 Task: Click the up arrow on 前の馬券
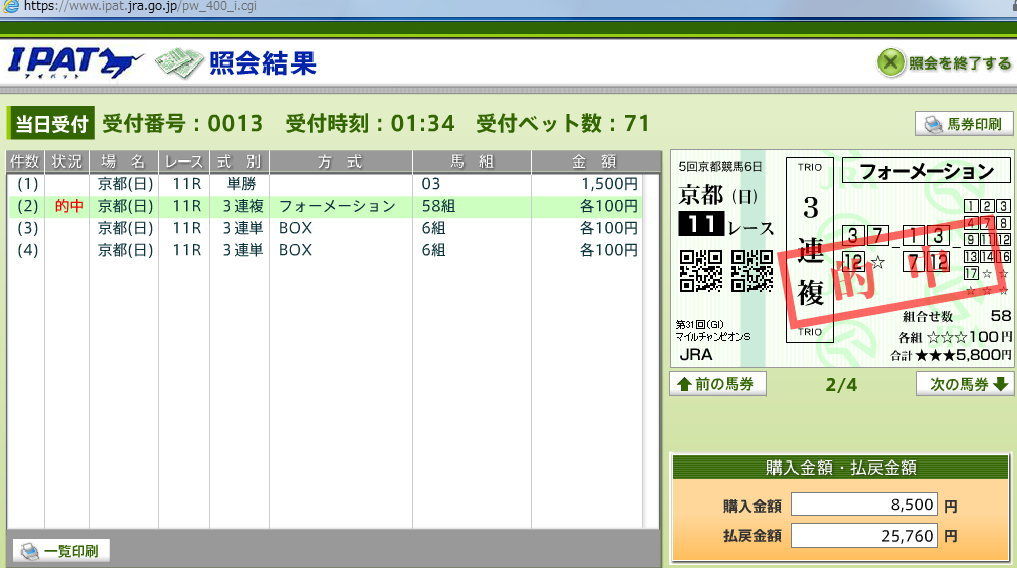[684, 384]
